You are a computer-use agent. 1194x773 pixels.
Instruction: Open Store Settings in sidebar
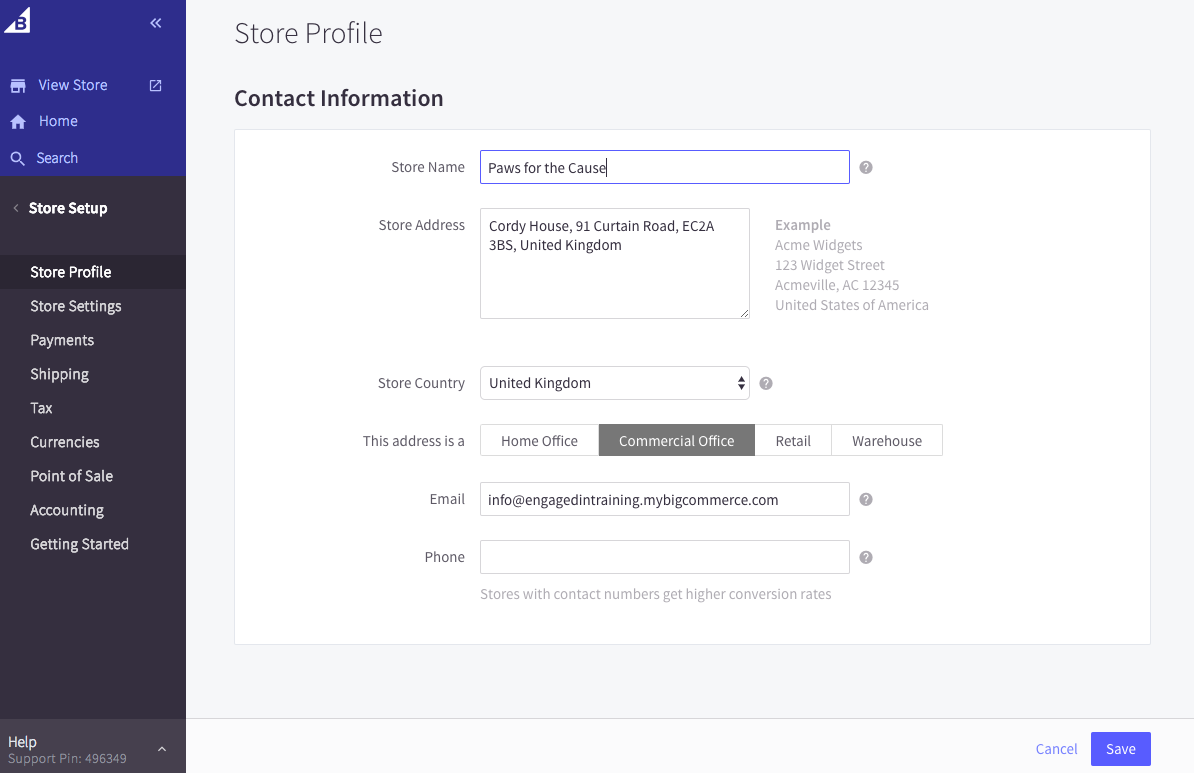[76, 306]
